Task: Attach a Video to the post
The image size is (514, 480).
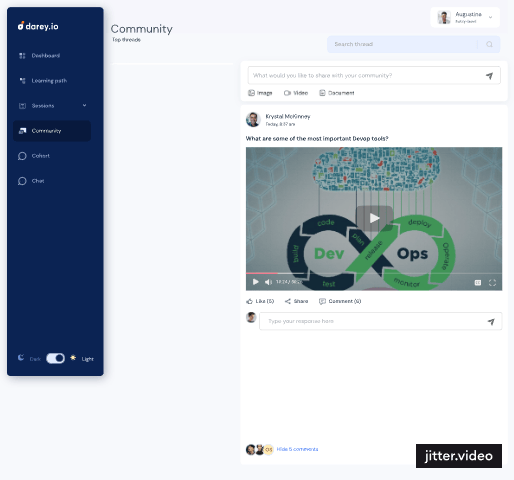Action: pyautogui.click(x=296, y=93)
